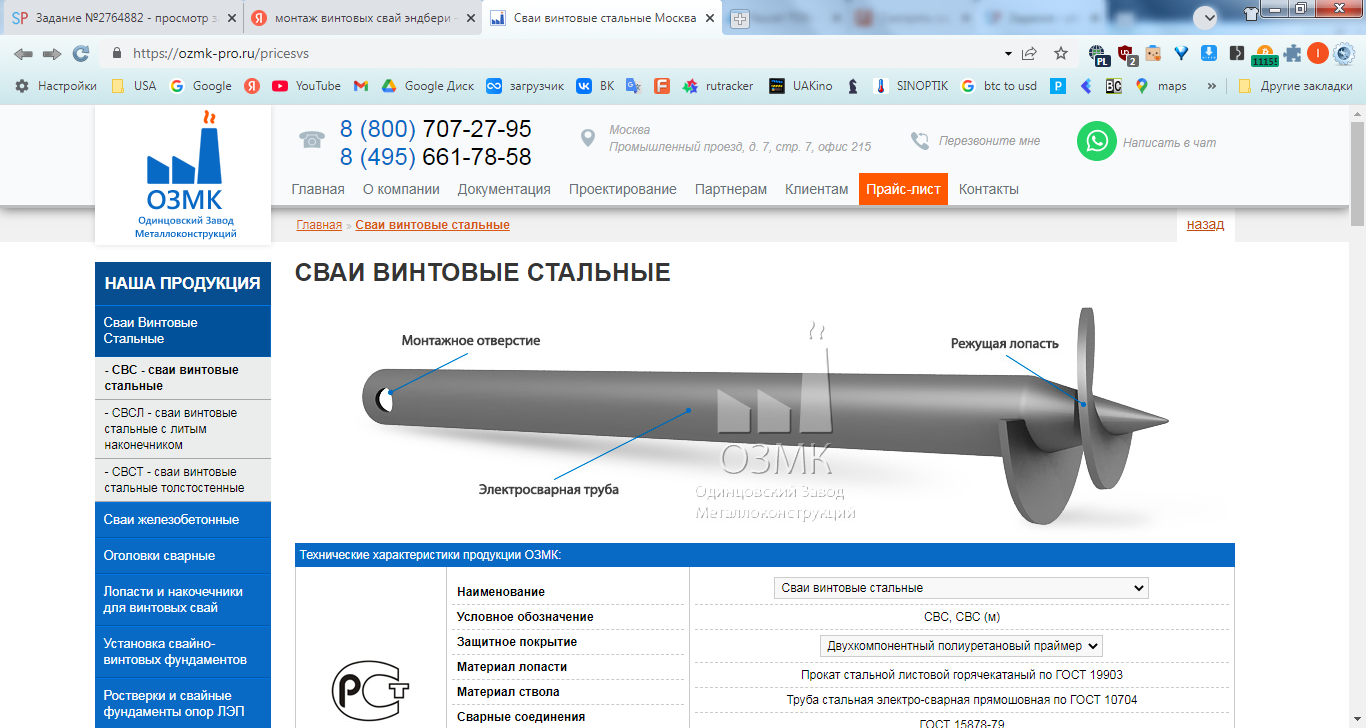
Task: Open the USA bookmarks folder
Action: [134, 86]
